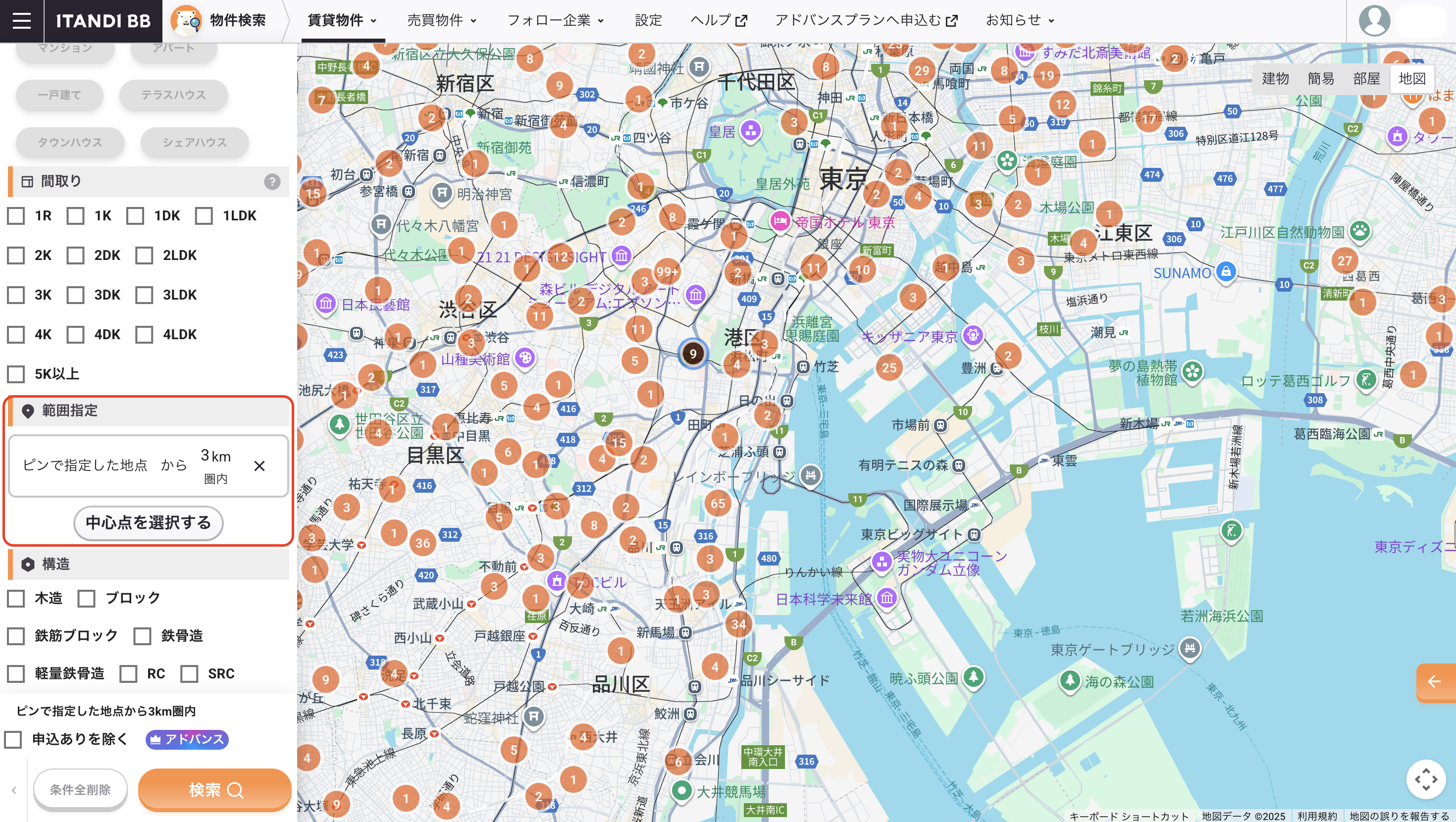Viewport: 1456px width, 822px height.
Task: Open the ヘルプ external link
Action: coord(719,20)
